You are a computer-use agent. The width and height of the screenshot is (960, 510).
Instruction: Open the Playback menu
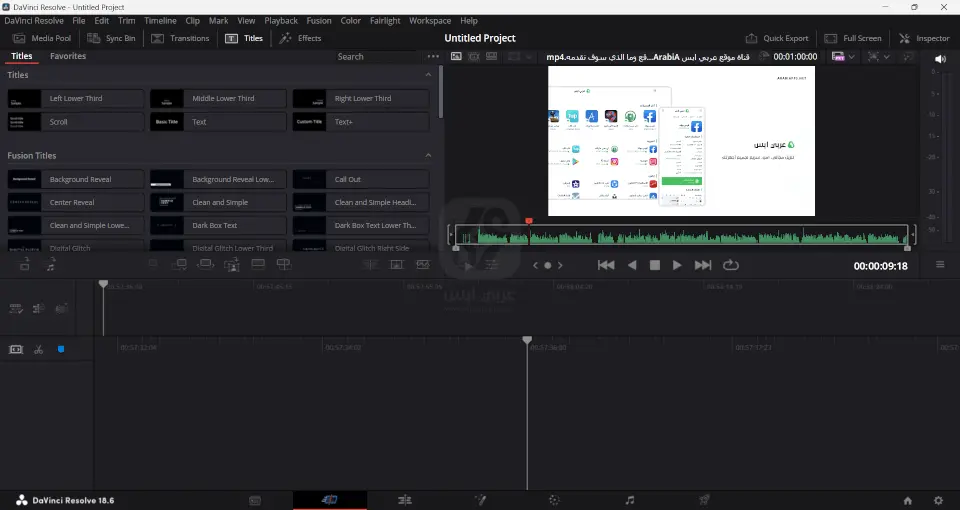click(x=281, y=20)
